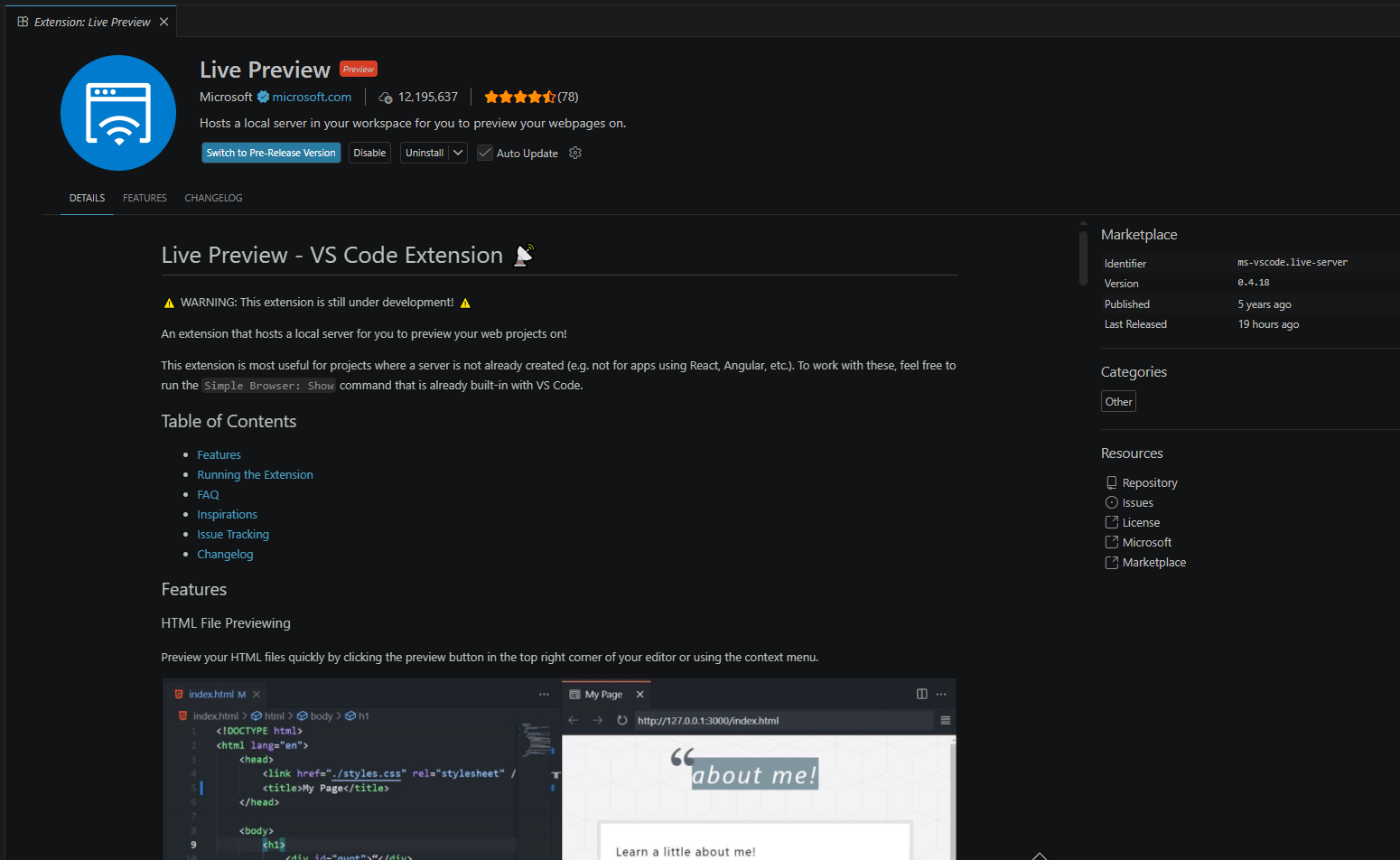1400x860 pixels.
Task: Click the Other category tag
Action: point(1118,401)
